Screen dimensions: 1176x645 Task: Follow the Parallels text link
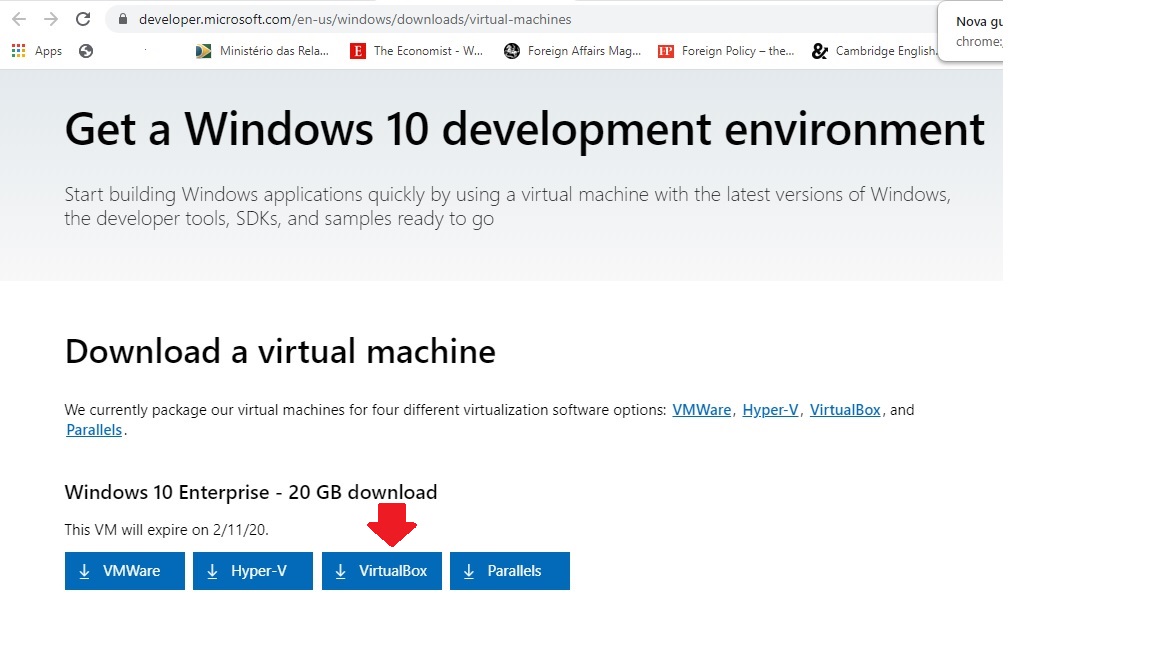pyautogui.click(x=94, y=430)
